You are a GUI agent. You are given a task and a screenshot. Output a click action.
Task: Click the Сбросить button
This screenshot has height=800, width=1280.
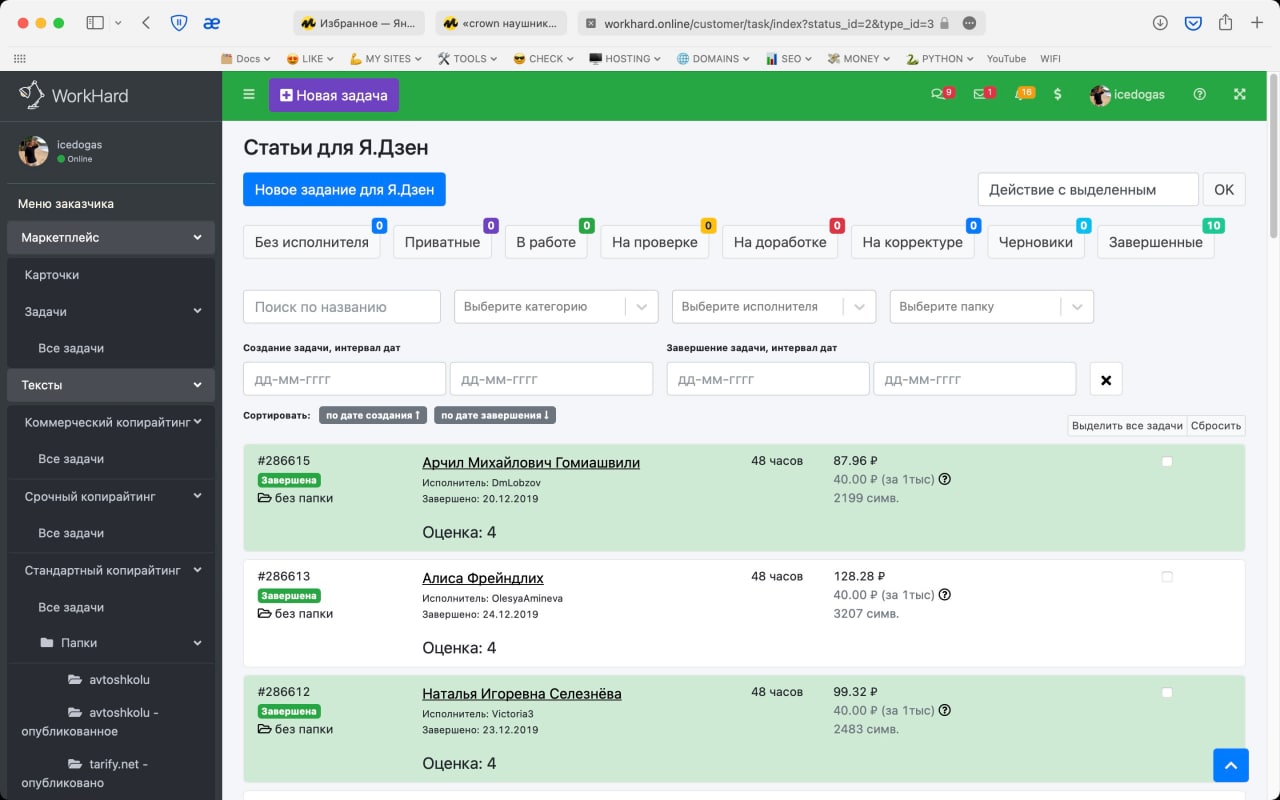1216,425
